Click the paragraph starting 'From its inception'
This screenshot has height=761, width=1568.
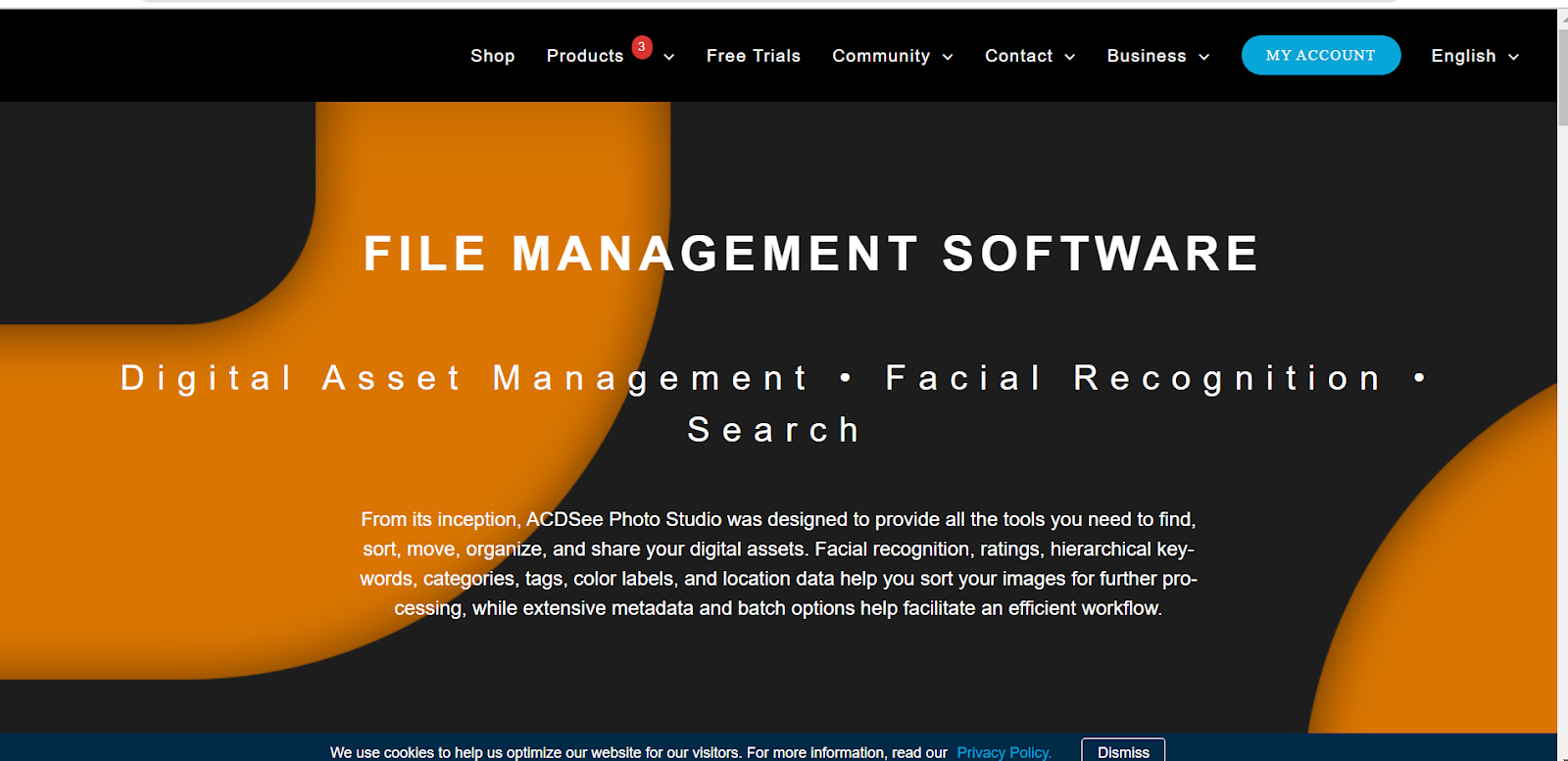pyautogui.click(x=778, y=564)
